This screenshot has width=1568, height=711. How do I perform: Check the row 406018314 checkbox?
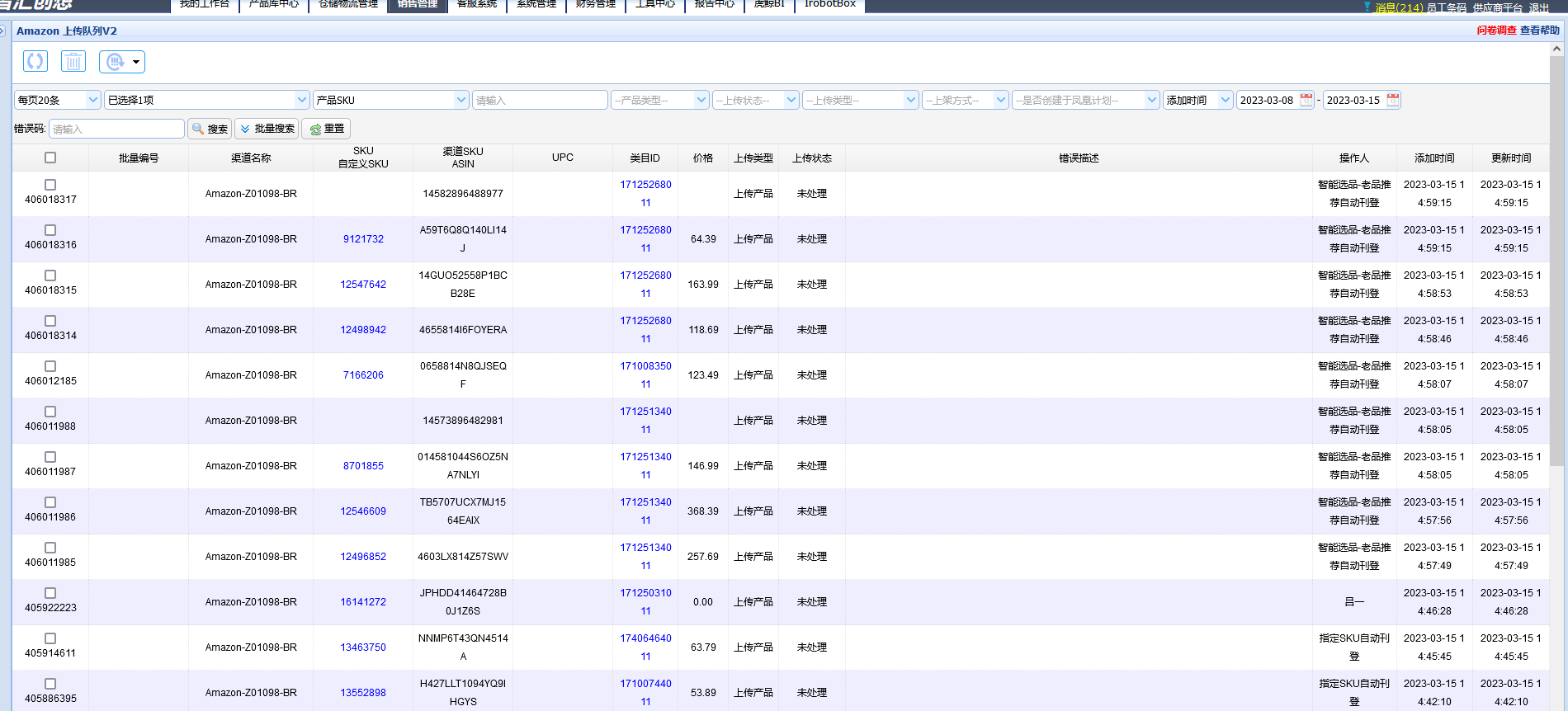point(50,321)
